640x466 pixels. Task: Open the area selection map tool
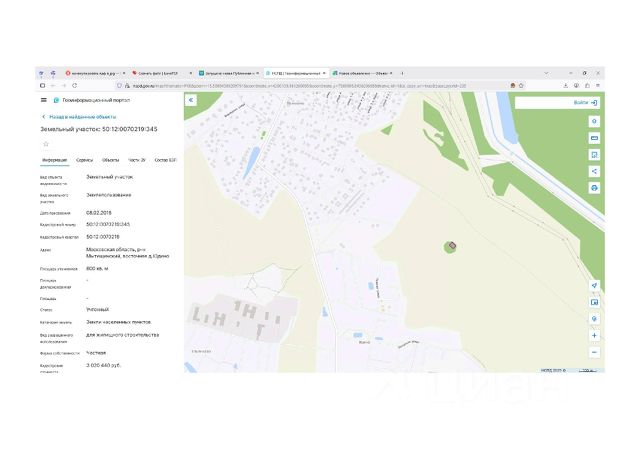[x=594, y=155]
